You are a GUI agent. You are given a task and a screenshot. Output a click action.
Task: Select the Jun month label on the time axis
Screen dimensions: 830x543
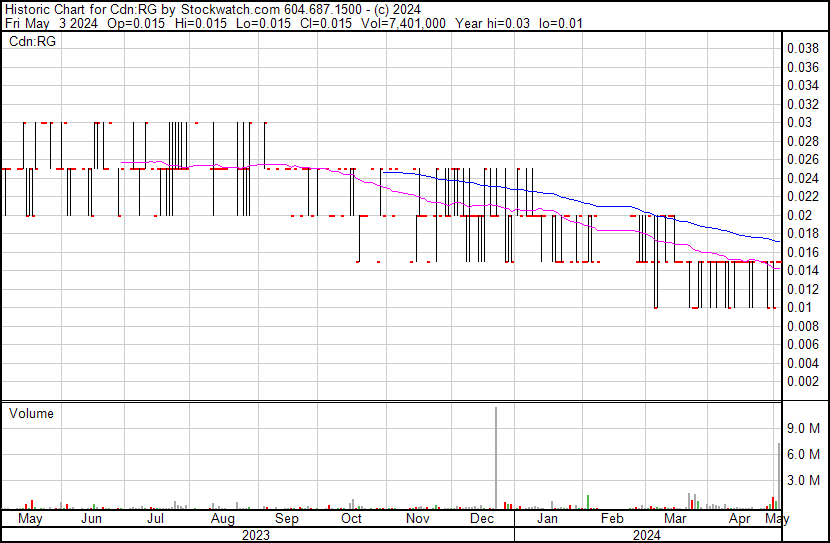(x=91, y=519)
